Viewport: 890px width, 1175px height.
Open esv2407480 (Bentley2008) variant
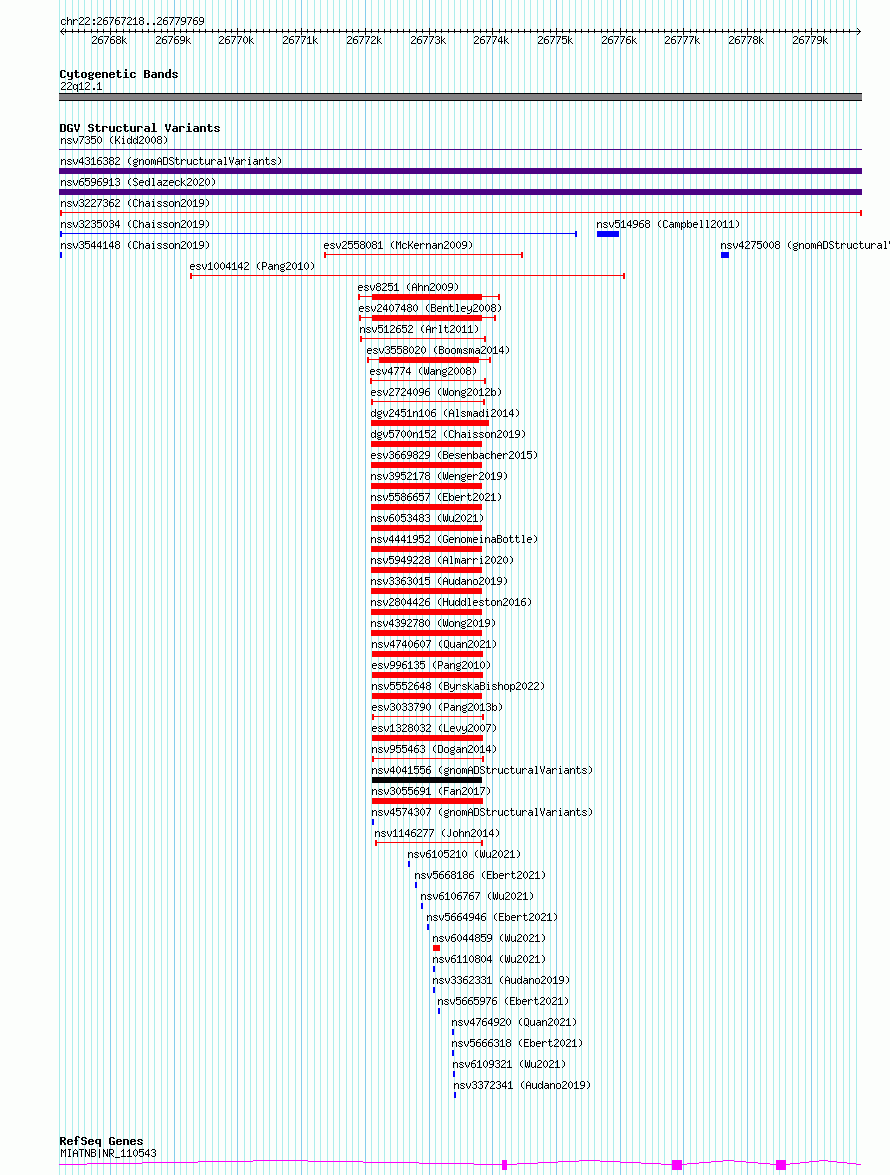pyautogui.click(x=430, y=308)
